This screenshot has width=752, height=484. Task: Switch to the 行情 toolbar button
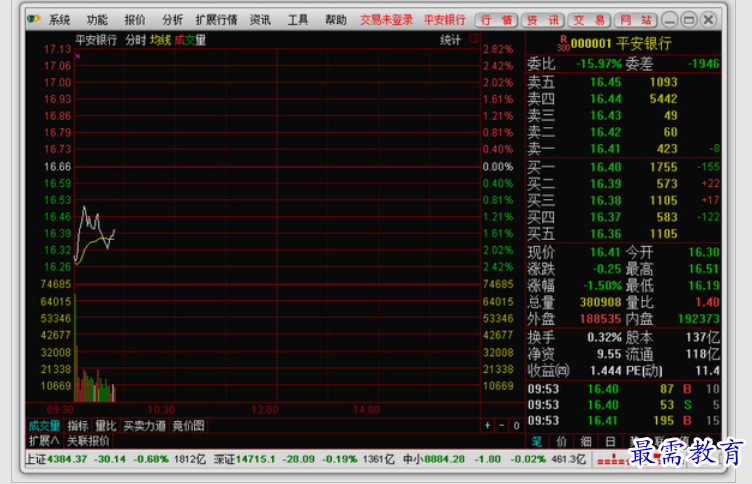pyautogui.click(x=496, y=20)
